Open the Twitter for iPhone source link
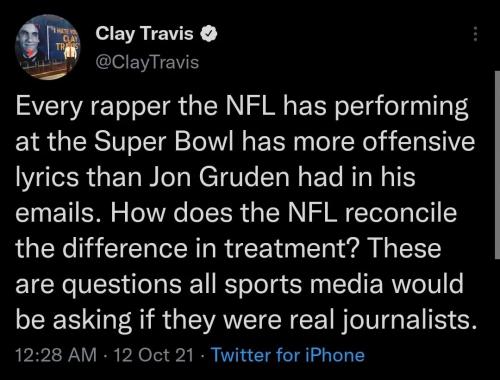The image size is (500, 380). click(288, 355)
